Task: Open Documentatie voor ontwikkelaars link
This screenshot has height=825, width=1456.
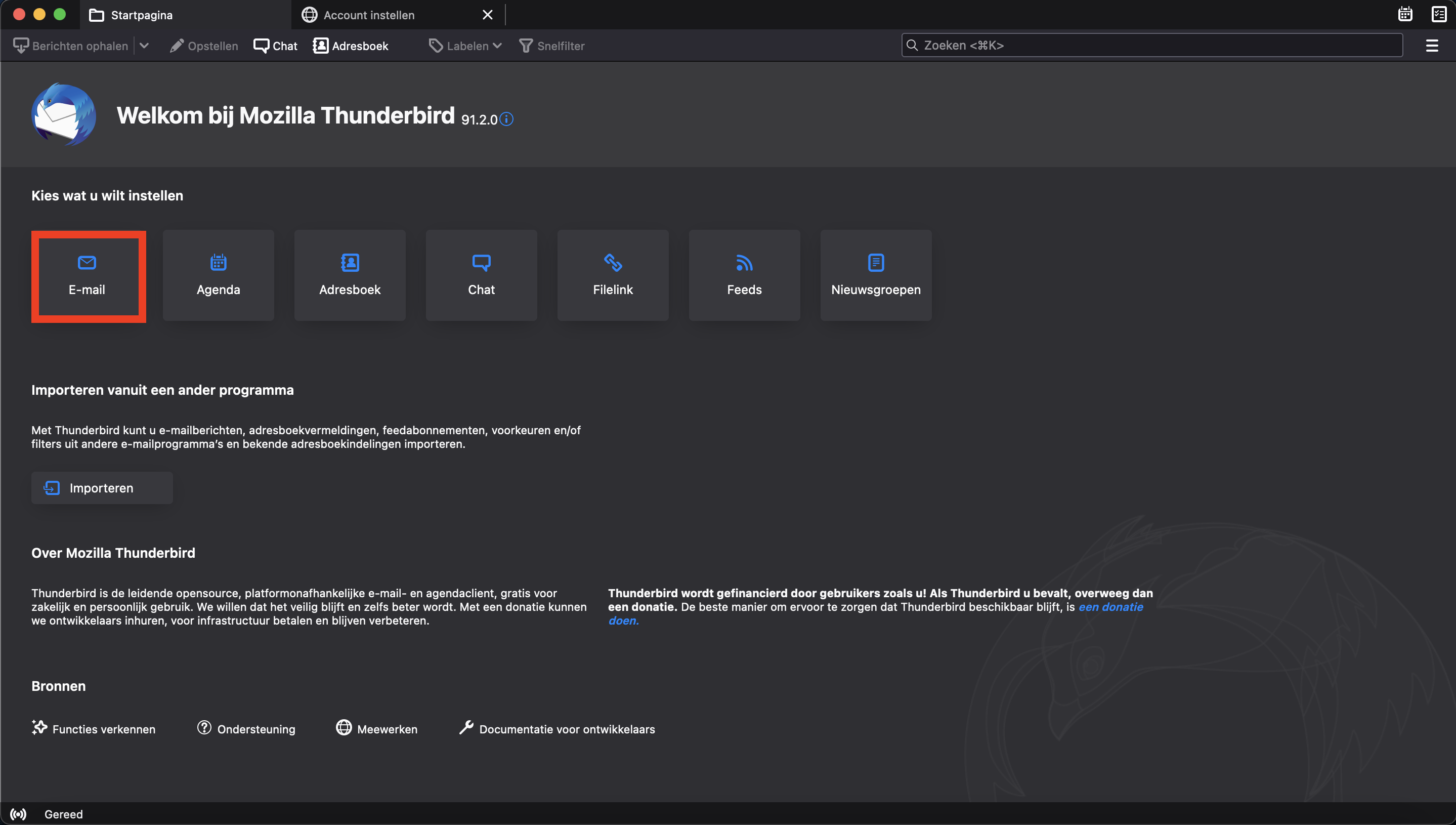Action: pyautogui.click(x=556, y=729)
